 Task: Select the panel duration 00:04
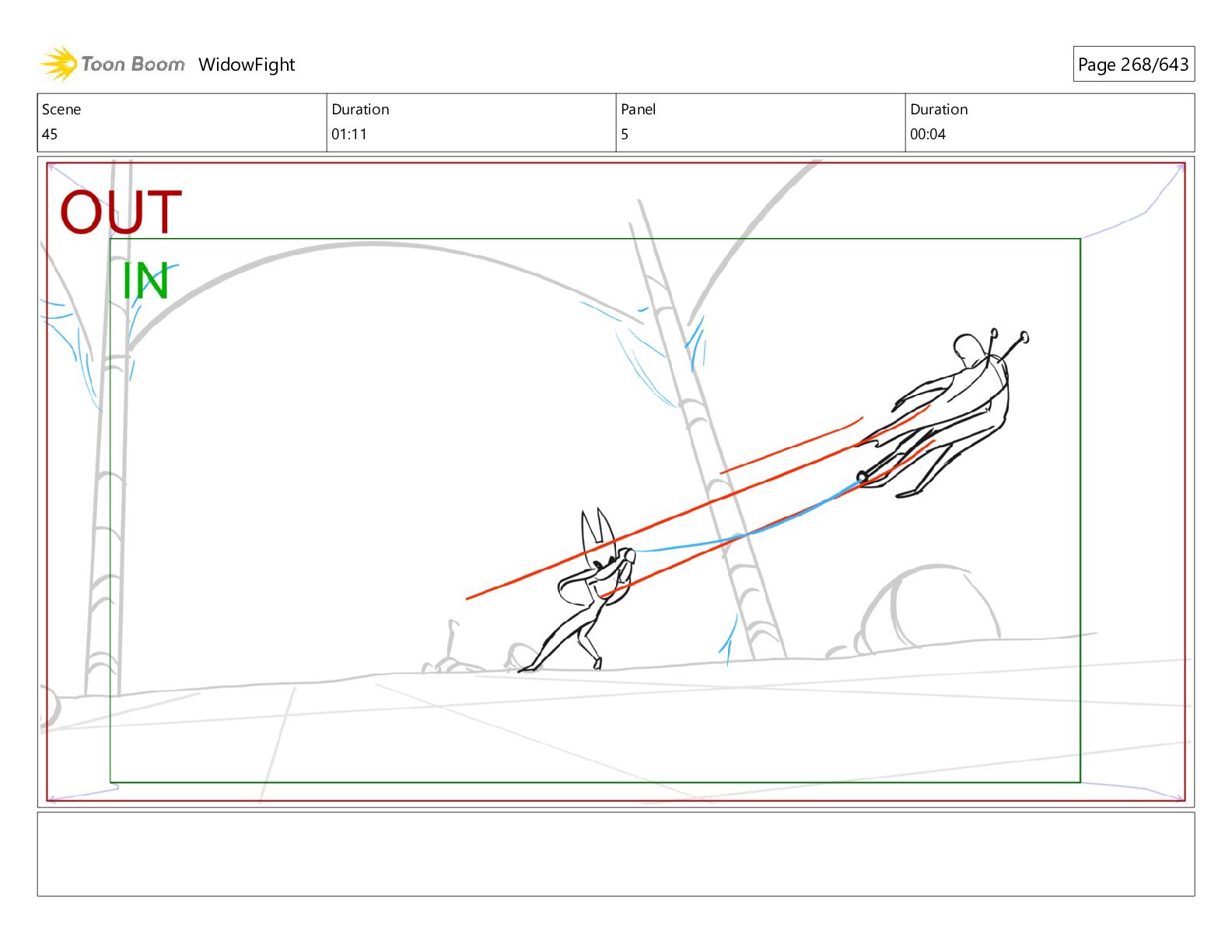tap(928, 134)
